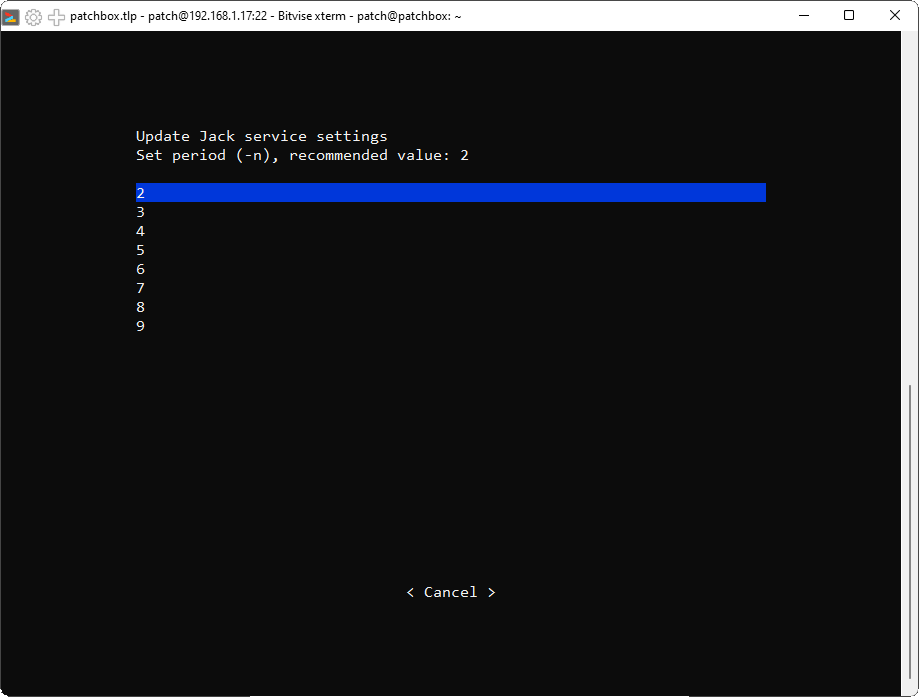
Task: Open the Bitvise xterm app icon menu
Action: pos(11,16)
